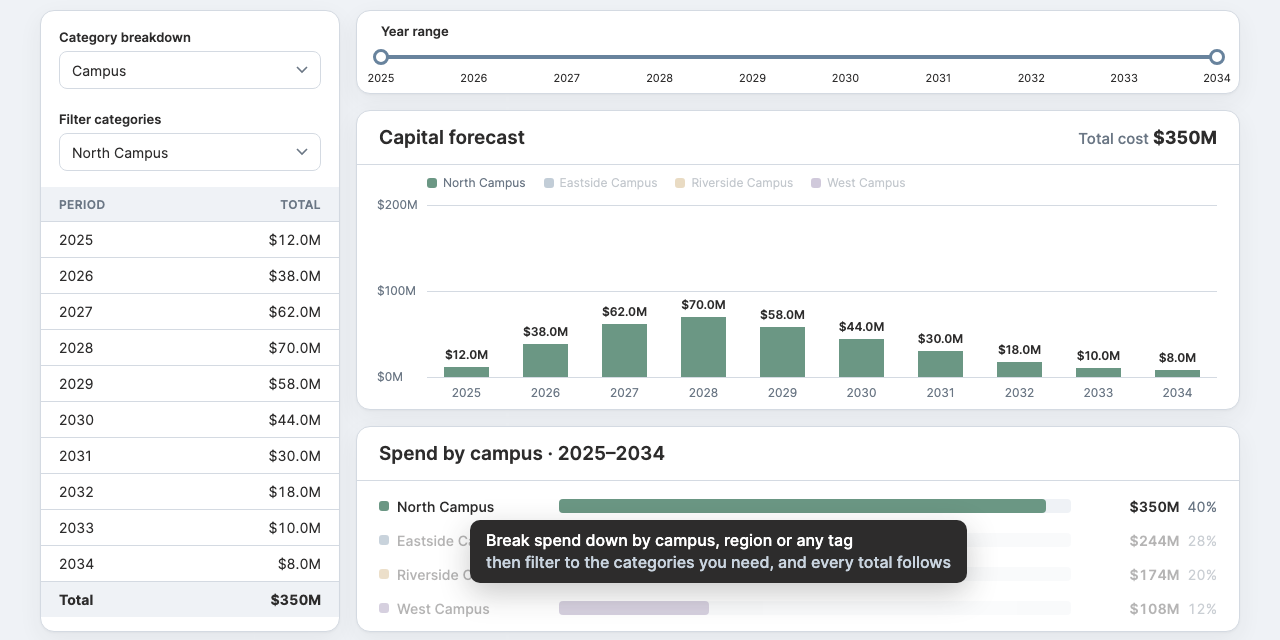
Task: Click the 2033 bar showing $10.0M
Action: pos(1098,372)
